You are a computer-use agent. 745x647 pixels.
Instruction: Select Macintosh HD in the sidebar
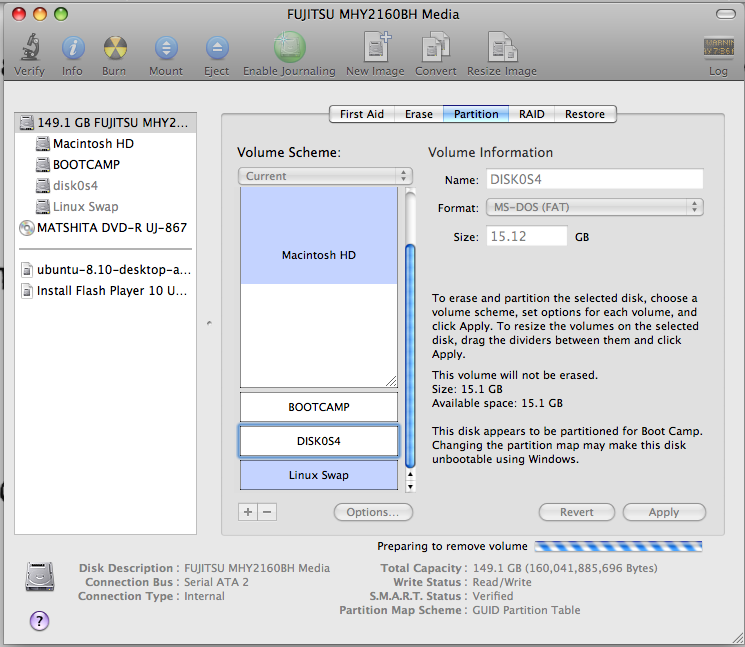105,143
